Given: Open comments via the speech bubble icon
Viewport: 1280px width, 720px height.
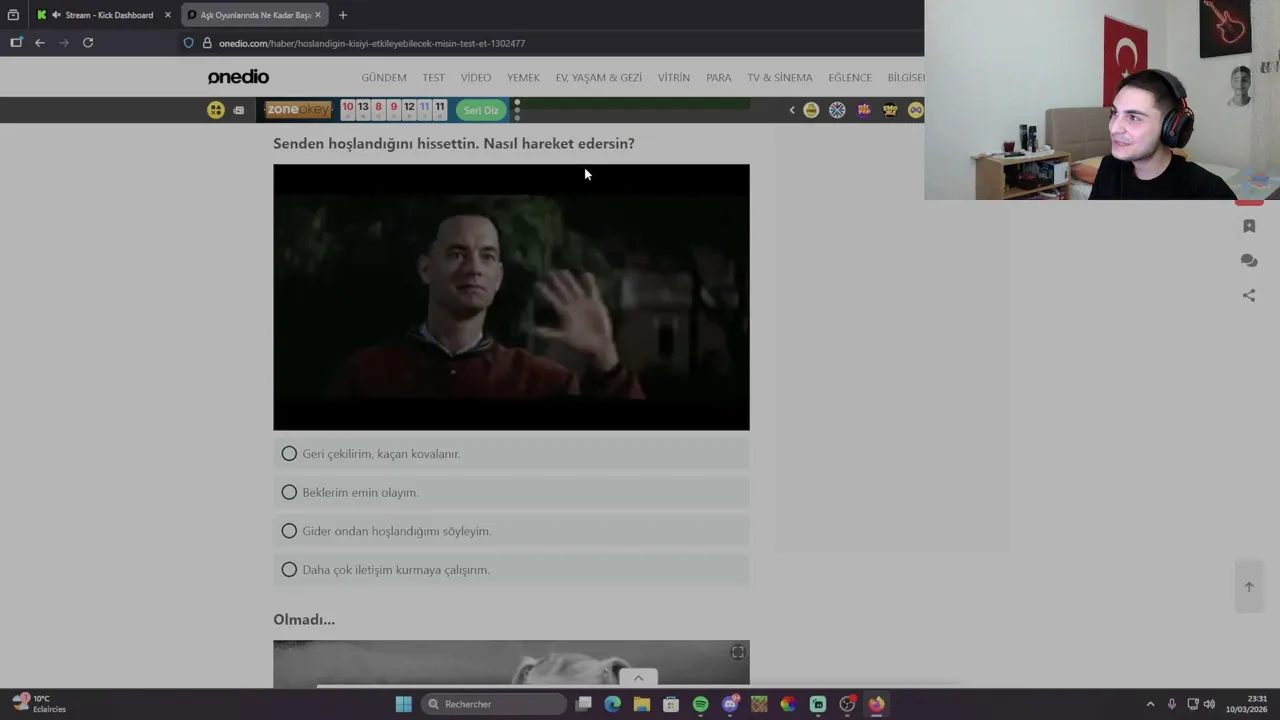Looking at the screenshot, I should point(1249,261).
